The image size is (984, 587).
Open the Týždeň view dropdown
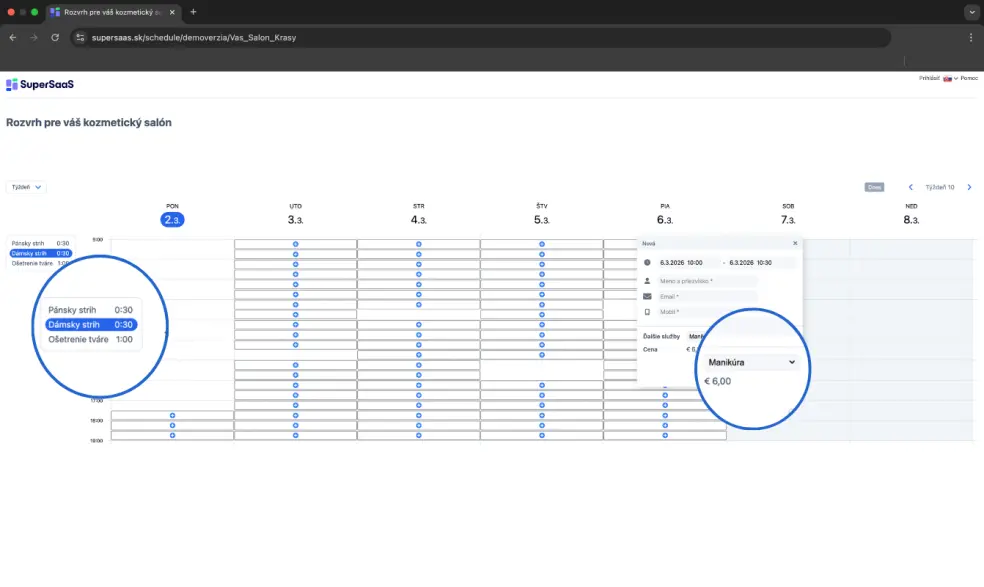click(26, 187)
